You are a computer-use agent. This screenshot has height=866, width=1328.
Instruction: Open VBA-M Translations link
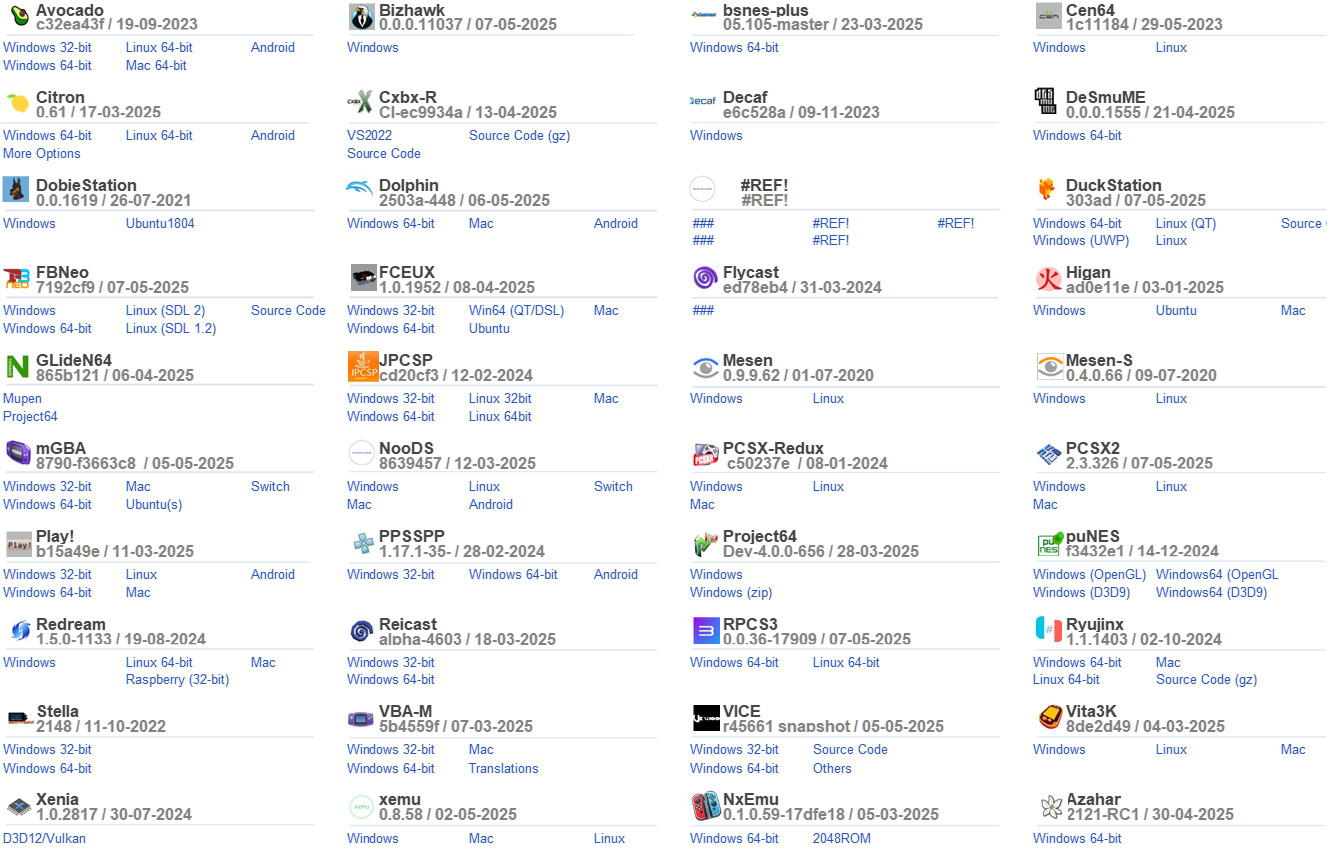[504, 768]
